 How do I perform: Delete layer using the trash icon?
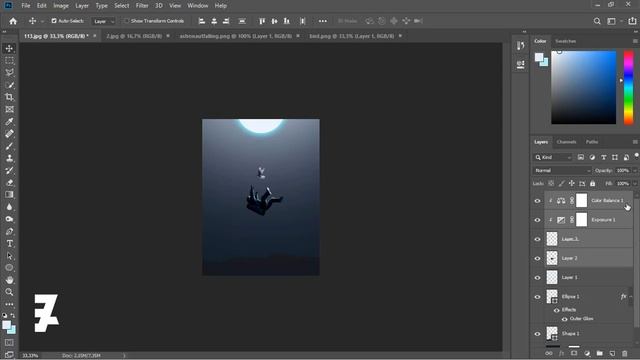pyautogui.click(x=624, y=353)
